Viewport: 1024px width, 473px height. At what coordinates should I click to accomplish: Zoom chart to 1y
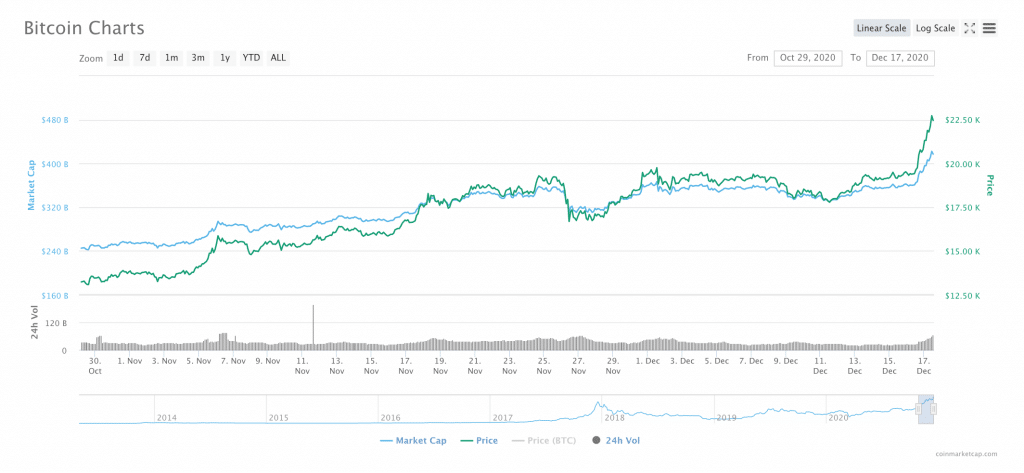click(x=225, y=58)
